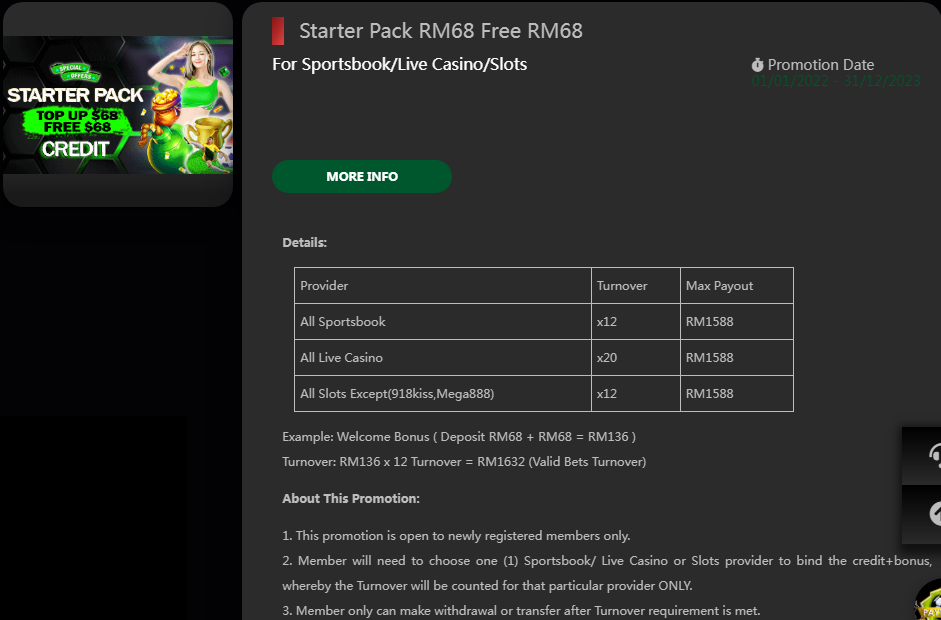The height and width of the screenshot is (620, 941).
Task: Click the Details heading above the table
Action: (305, 242)
